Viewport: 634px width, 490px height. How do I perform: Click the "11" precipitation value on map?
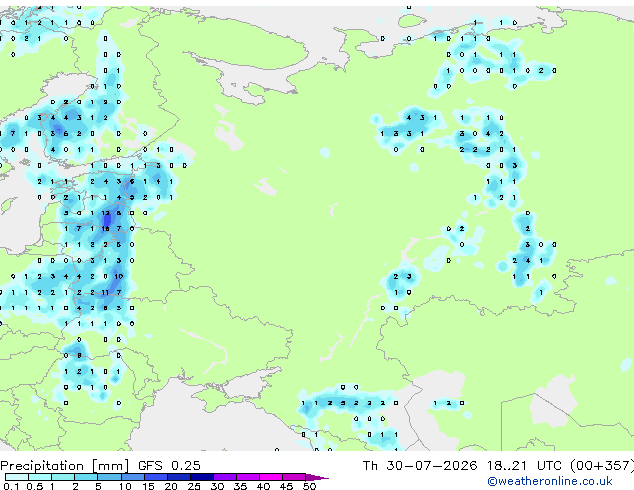[x=105, y=292]
